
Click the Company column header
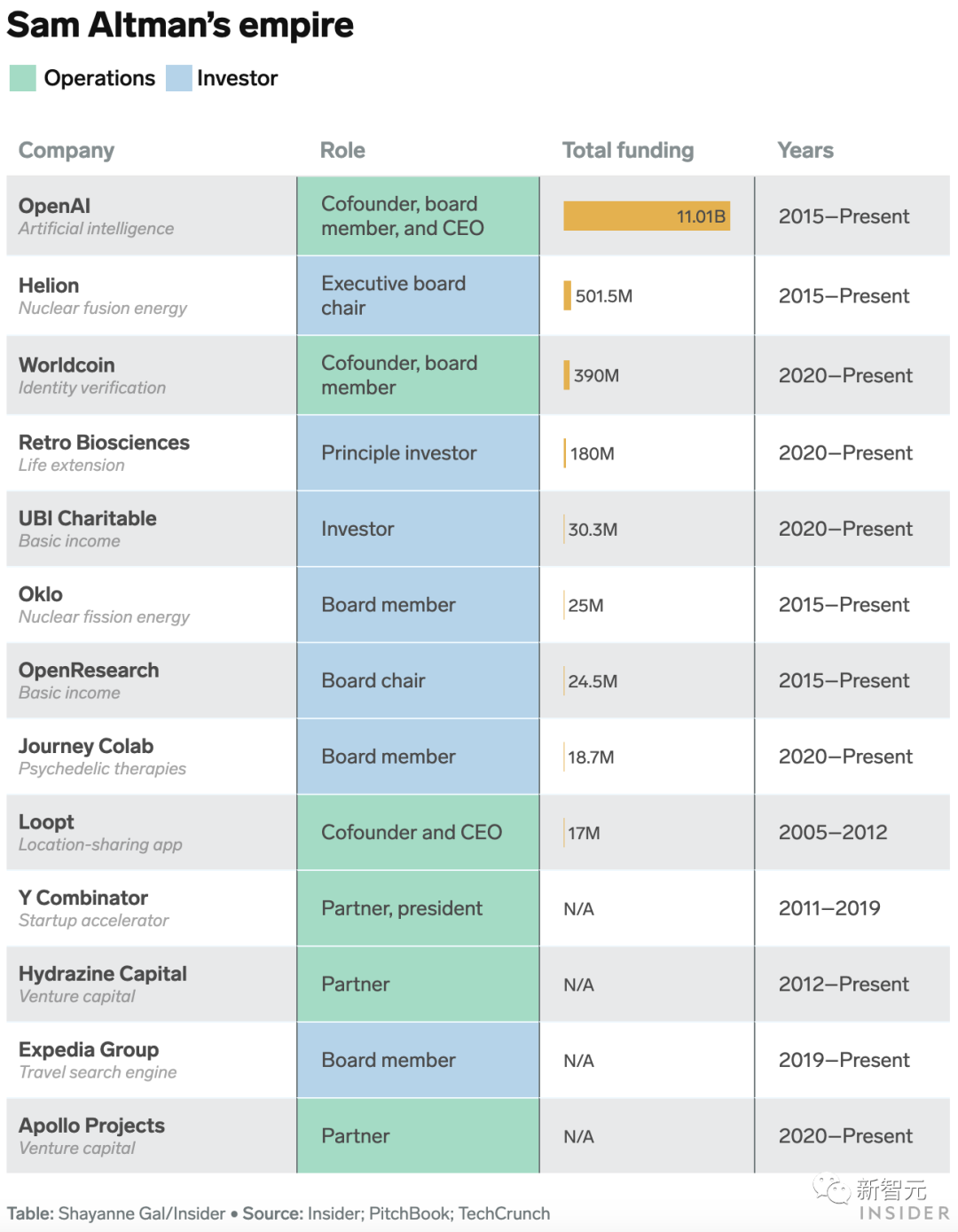pyautogui.click(x=67, y=151)
